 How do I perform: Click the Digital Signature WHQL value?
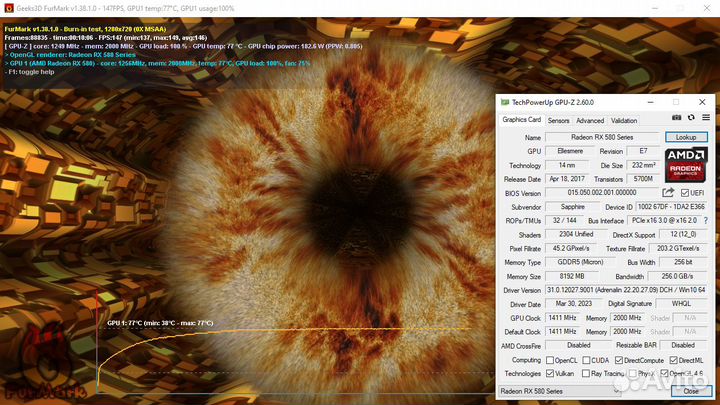[681, 304]
